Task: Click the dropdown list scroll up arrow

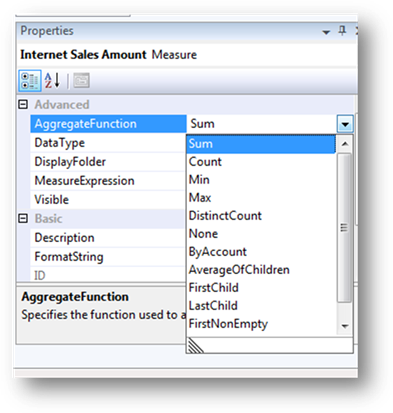Action: click(x=345, y=144)
